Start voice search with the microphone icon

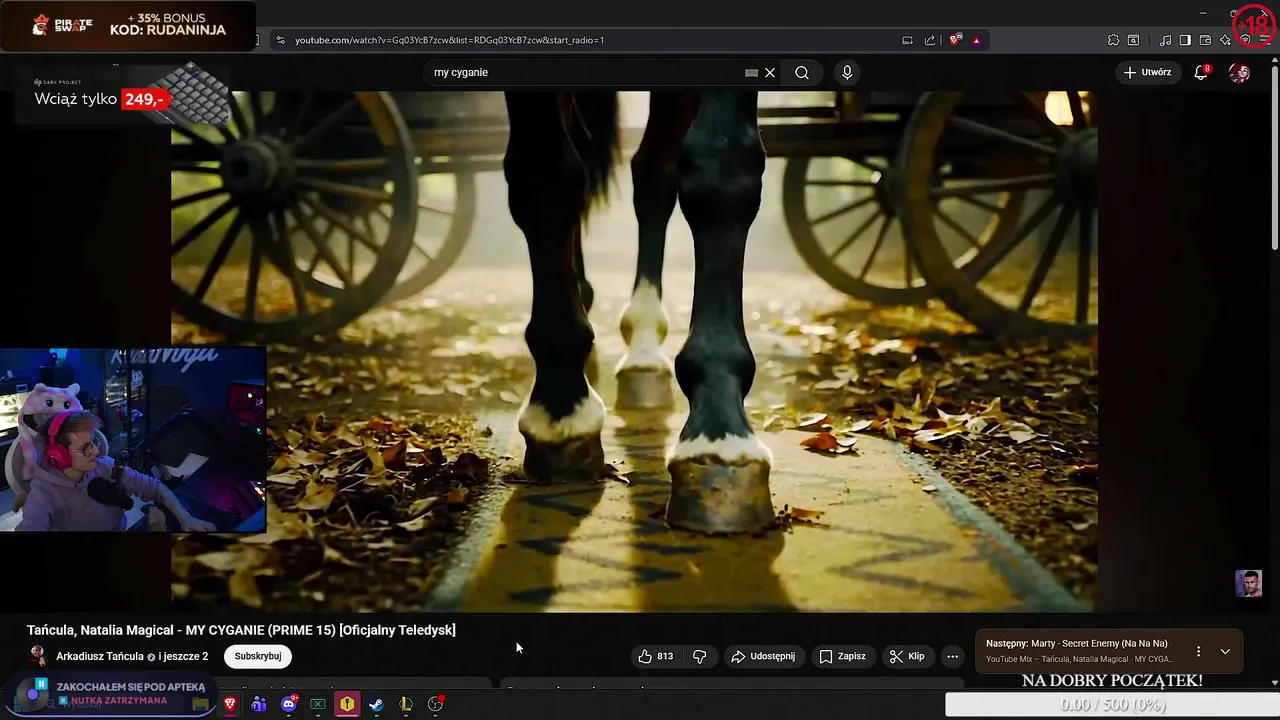847,73
